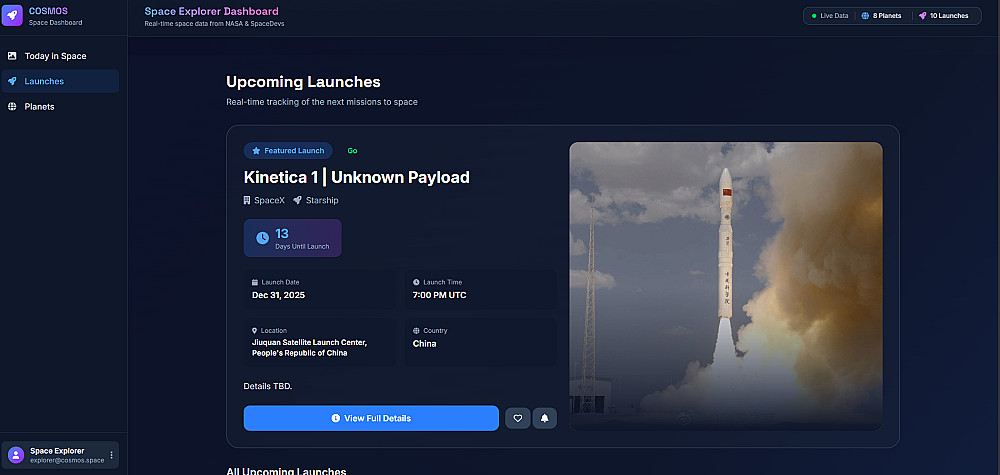This screenshot has width=1000, height=475.
Task: Click the Jiuquan Satellite Launch Center location text
Action: click(x=309, y=347)
